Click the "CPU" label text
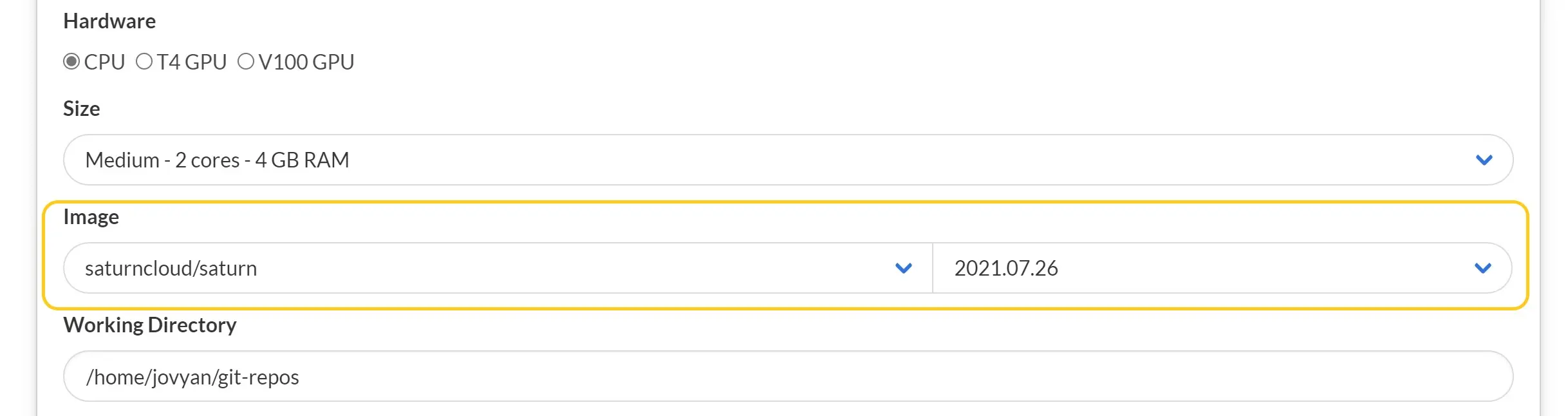Image resolution: width=1568 pixels, height=416 pixels. [104, 62]
